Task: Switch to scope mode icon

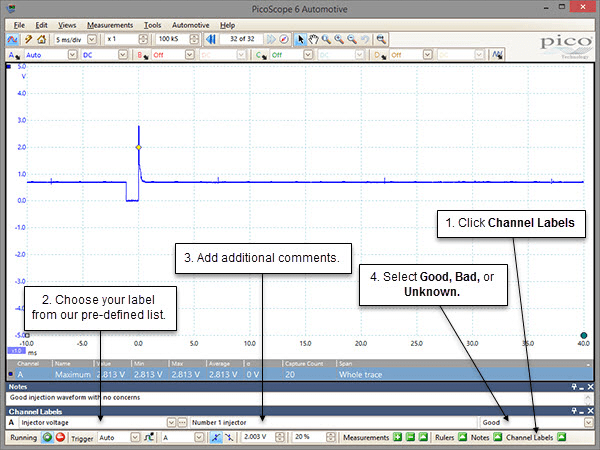Action: 12,39
